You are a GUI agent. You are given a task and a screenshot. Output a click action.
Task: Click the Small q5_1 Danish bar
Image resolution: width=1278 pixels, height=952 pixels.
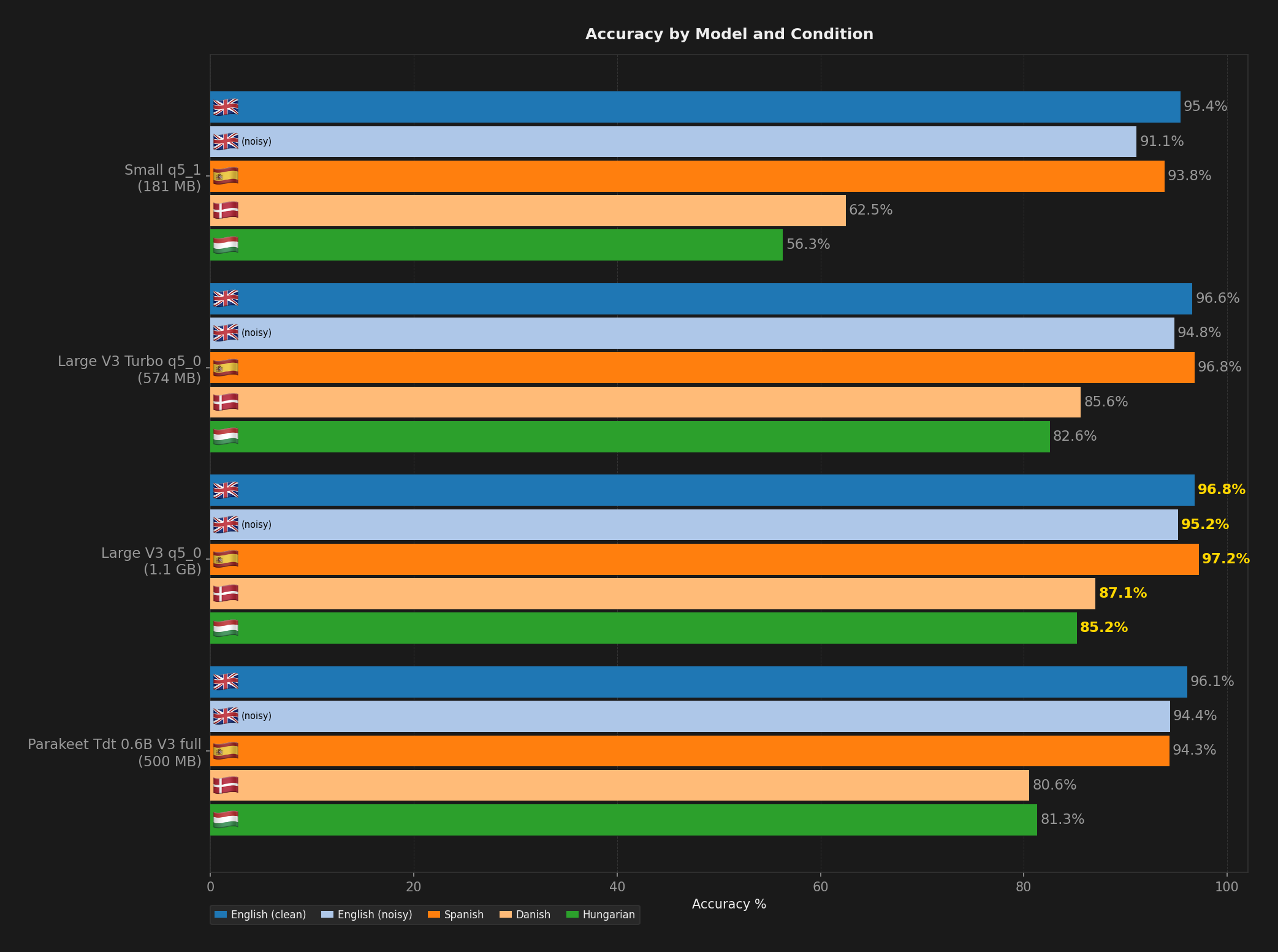tap(528, 210)
